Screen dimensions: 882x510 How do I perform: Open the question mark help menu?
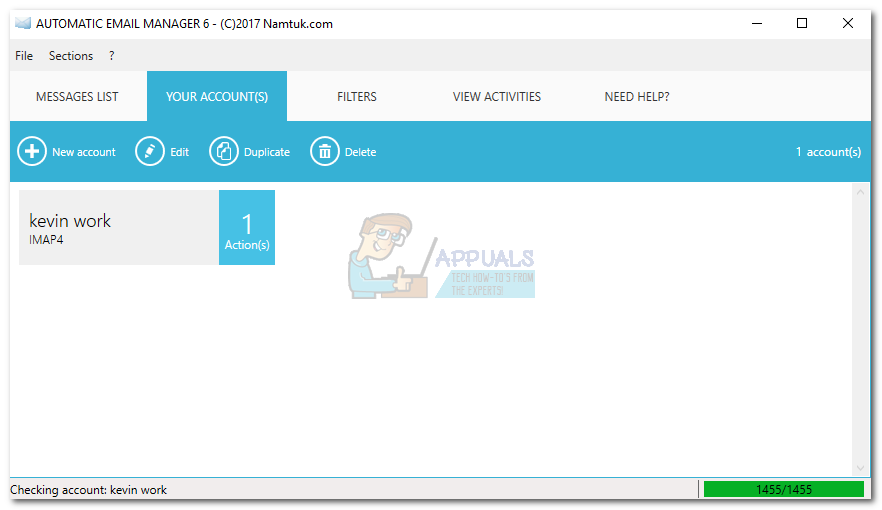point(111,56)
